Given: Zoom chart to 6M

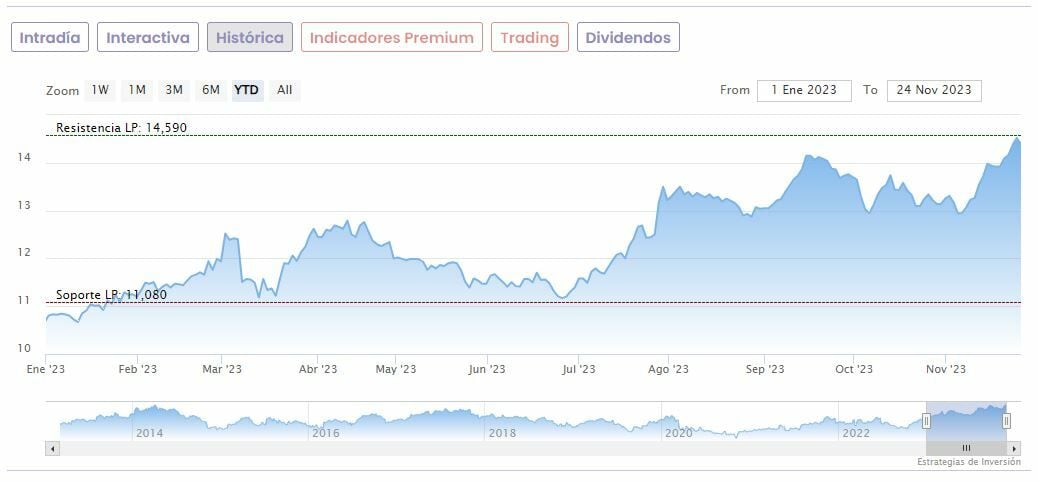Looking at the screenshot, I should [210, 90].
